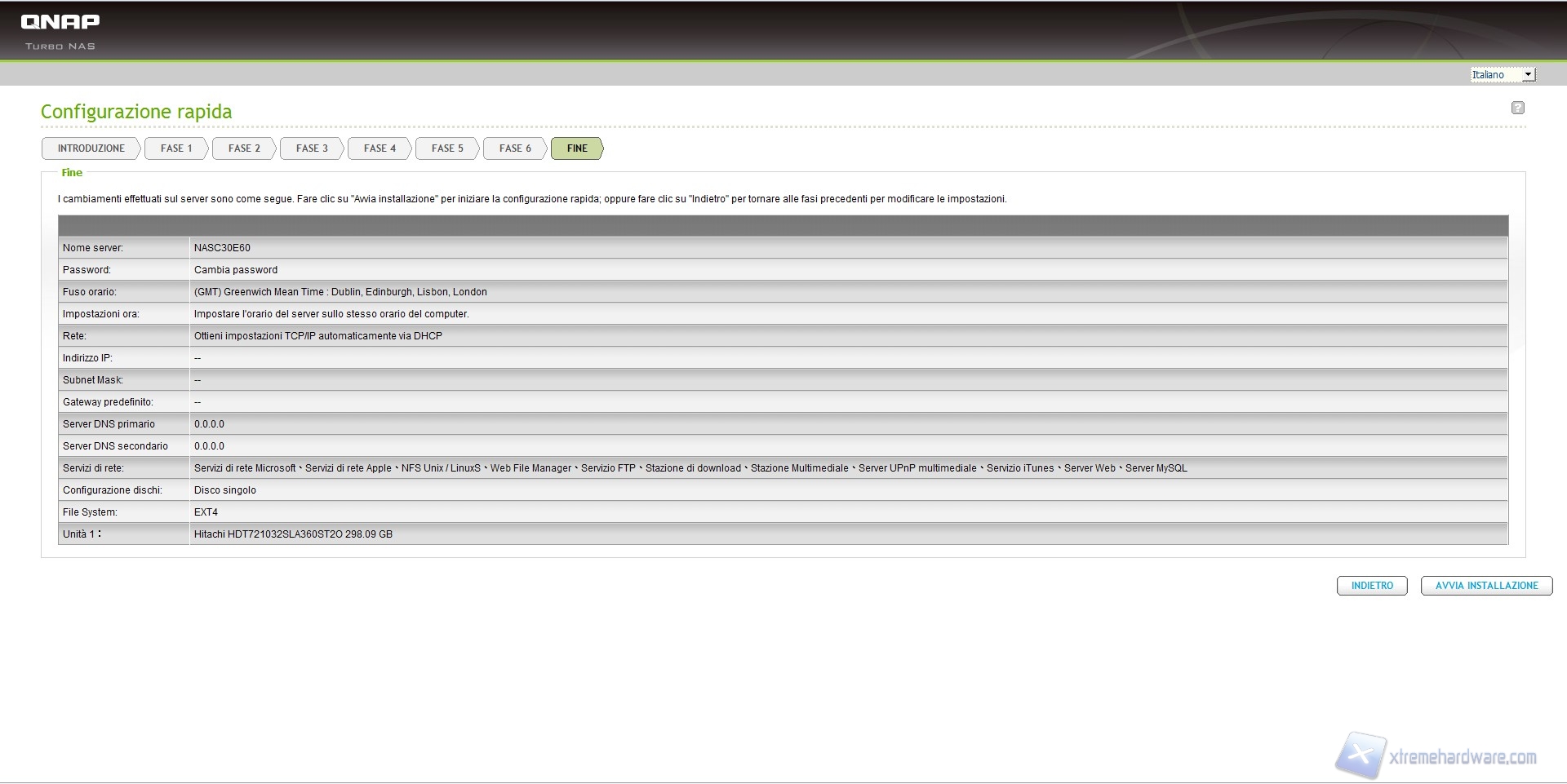Image resolution: width=1567 pixels, height=784 pixels.
Task: Select the Cambia password row value
Action: pos(236,270)
